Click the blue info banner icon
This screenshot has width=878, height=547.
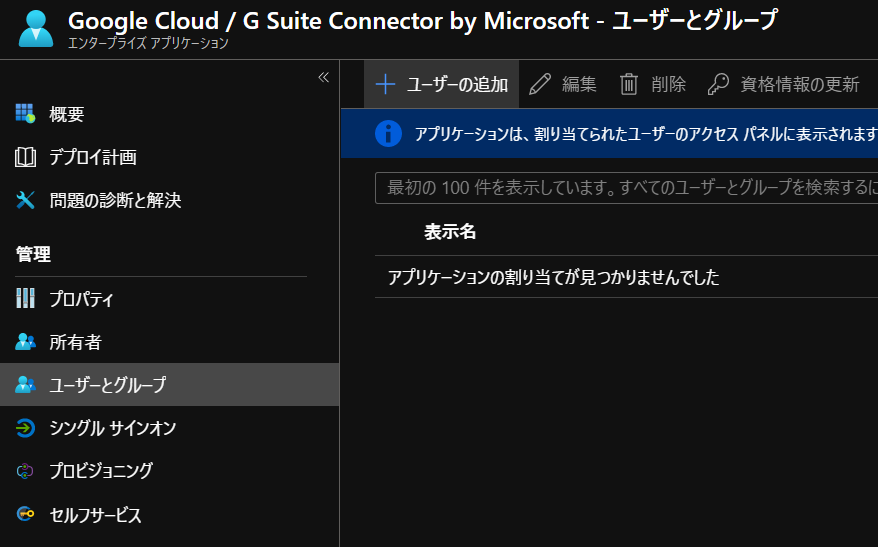click(x=388, y=134)
